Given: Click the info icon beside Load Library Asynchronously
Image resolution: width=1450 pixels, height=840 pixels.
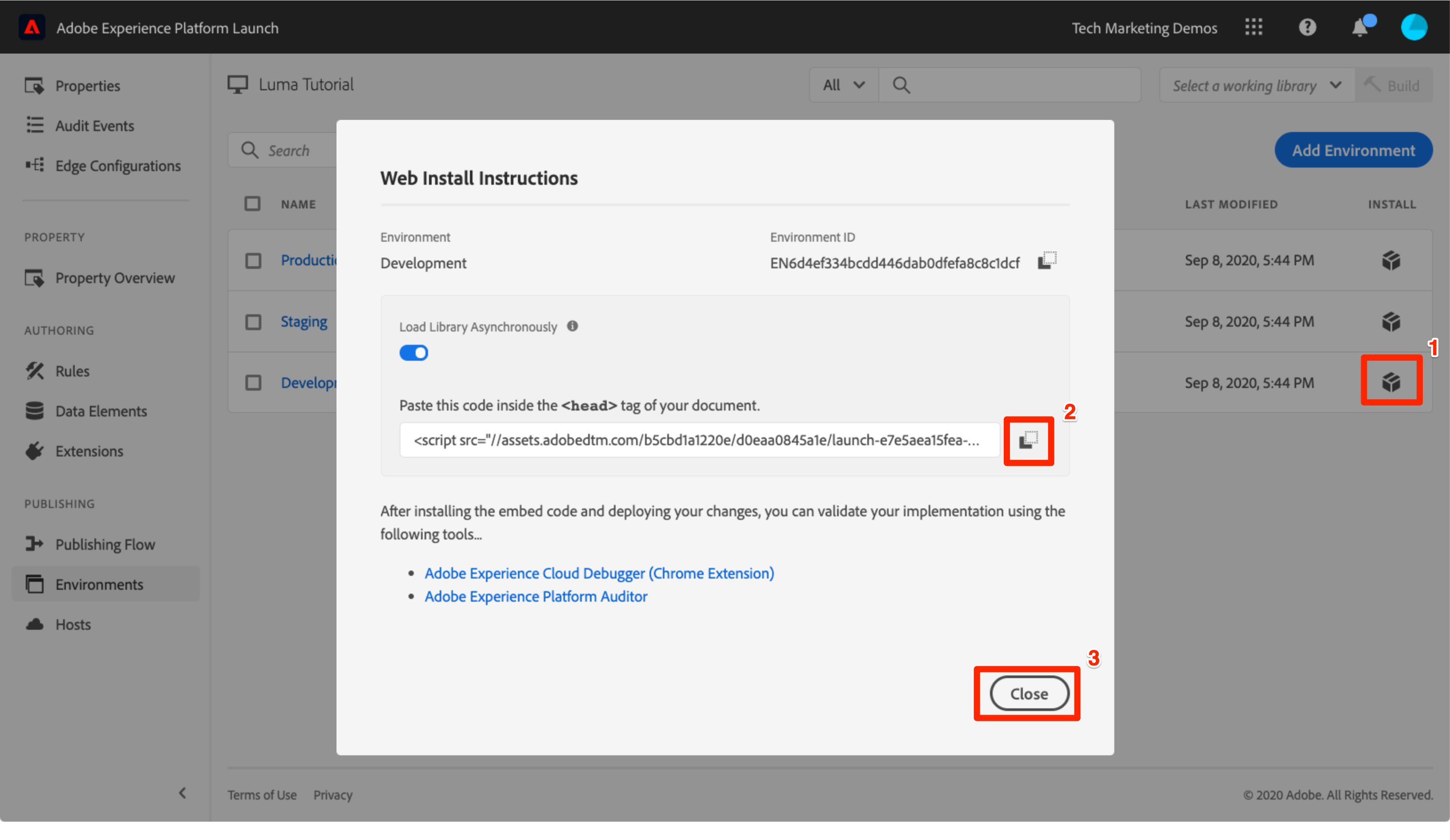Looking at the screenshot, I should [x=572, y=326].
